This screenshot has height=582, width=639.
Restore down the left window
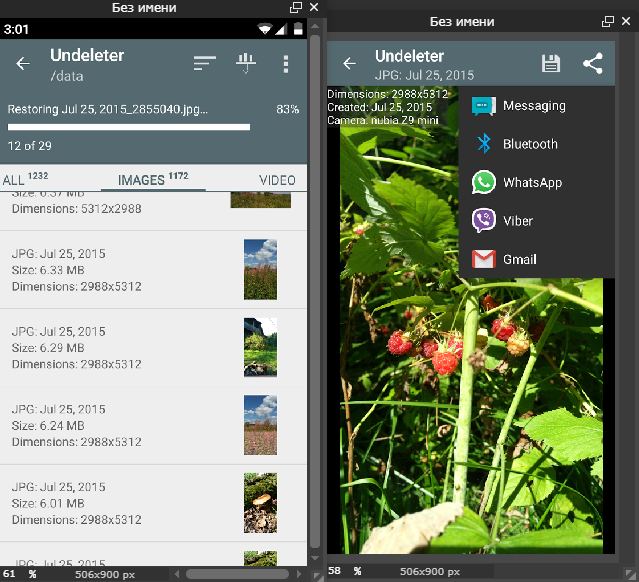[295, 7]
